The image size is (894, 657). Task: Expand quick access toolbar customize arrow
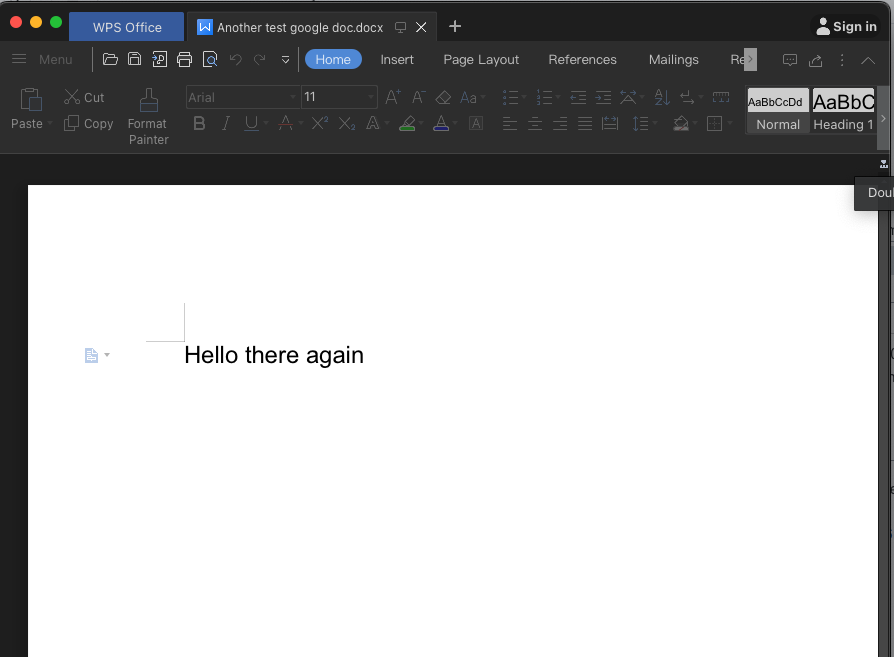click(286, 59)
